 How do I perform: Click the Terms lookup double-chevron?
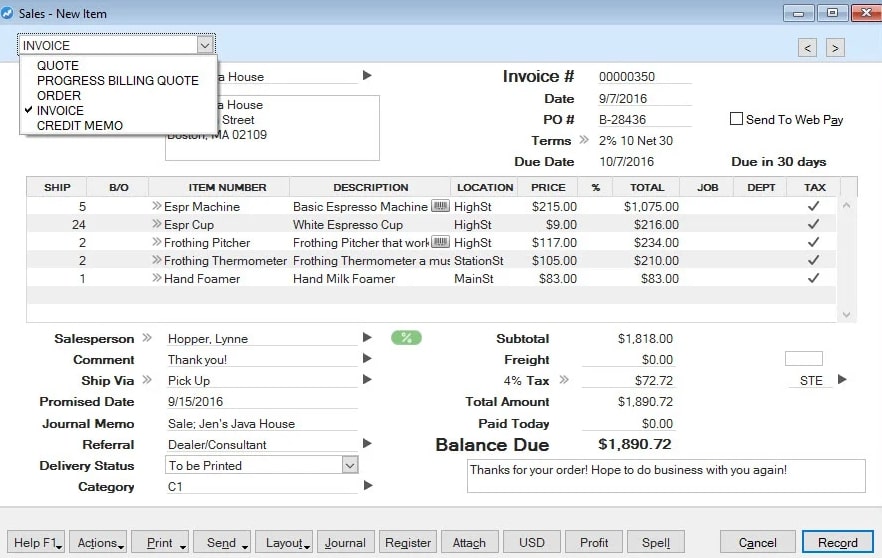click(584, 140)
